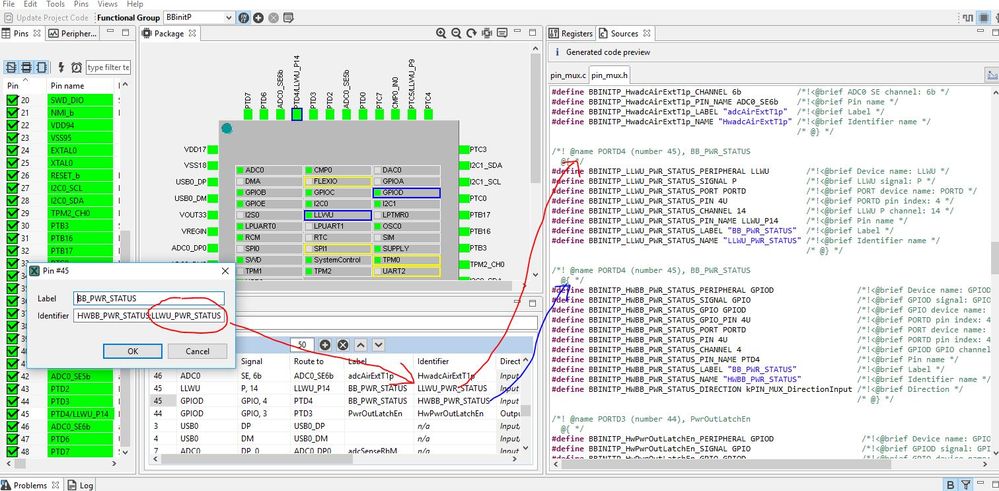Viewport: 999px width, 491px height.
Task: Switch to the Registers tab
Action: pyautogui.click(x=571, y=33)
